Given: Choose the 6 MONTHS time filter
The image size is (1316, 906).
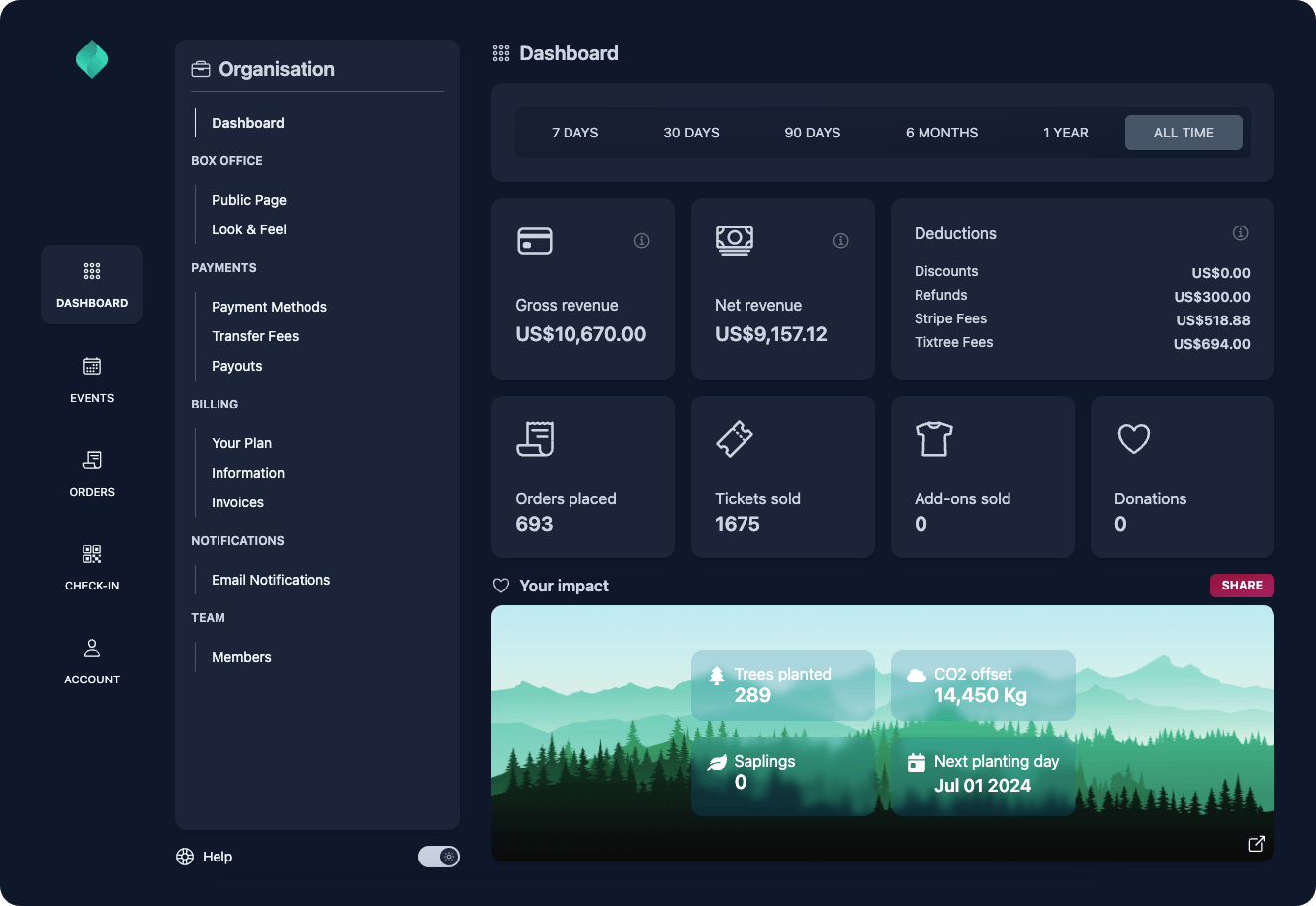Looking at the screenshot, I should click(941, 133).
